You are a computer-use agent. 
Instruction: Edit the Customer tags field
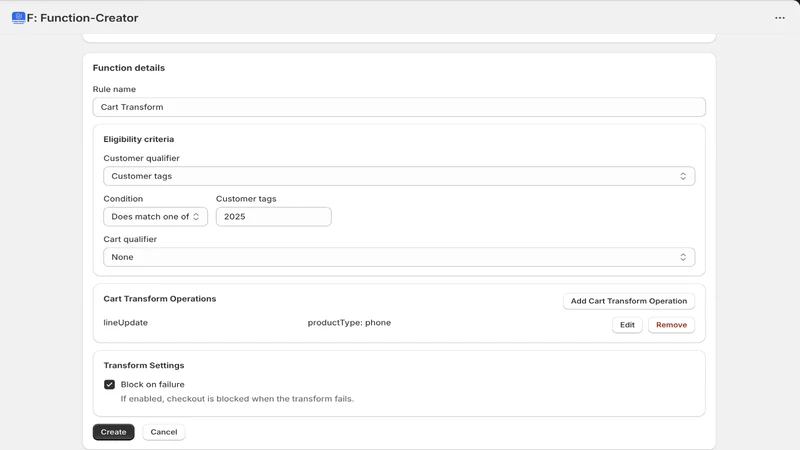coord(273,216)
